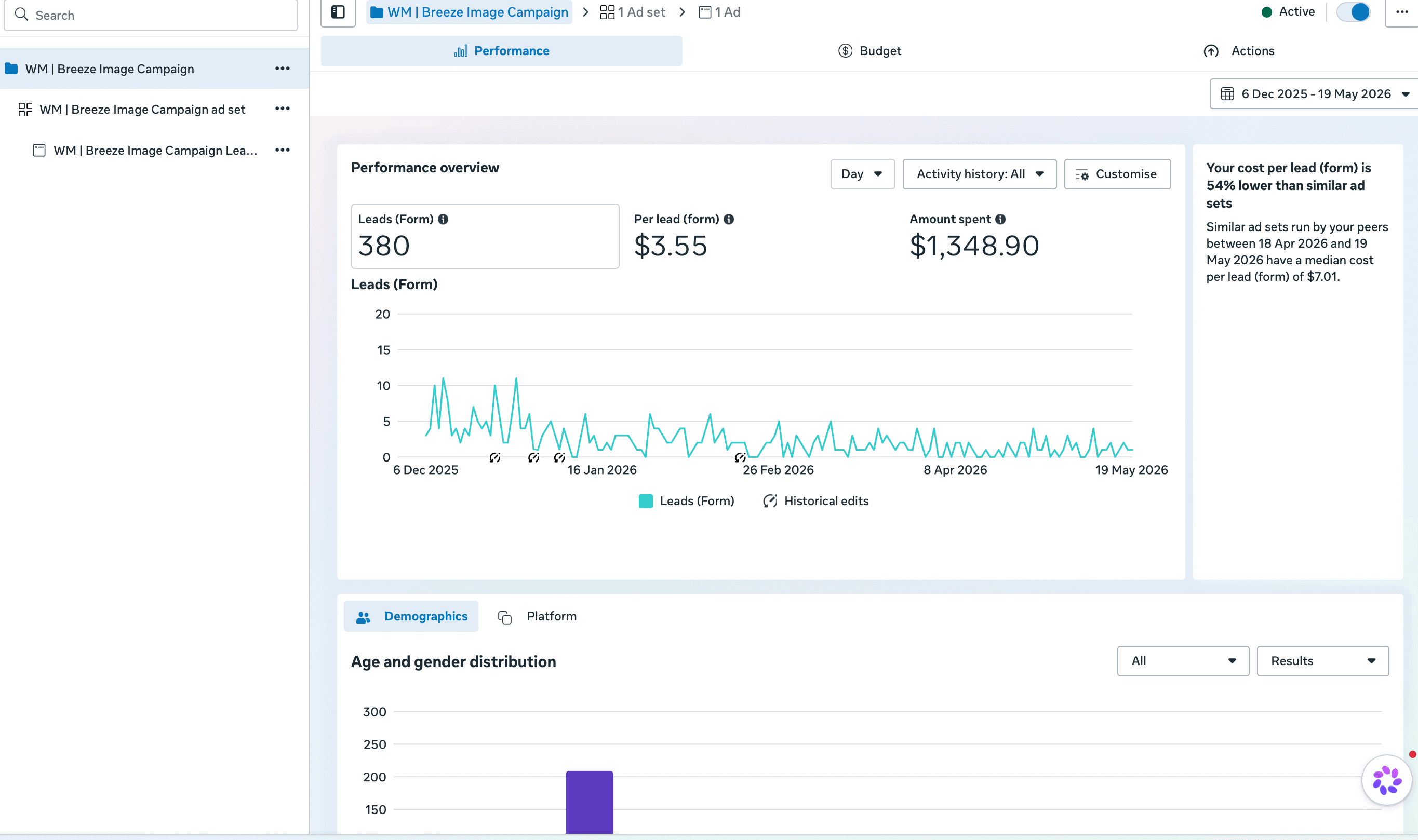The image size is (1418, 840).
Task: Click the Customise button
Action: [1117, 174]
